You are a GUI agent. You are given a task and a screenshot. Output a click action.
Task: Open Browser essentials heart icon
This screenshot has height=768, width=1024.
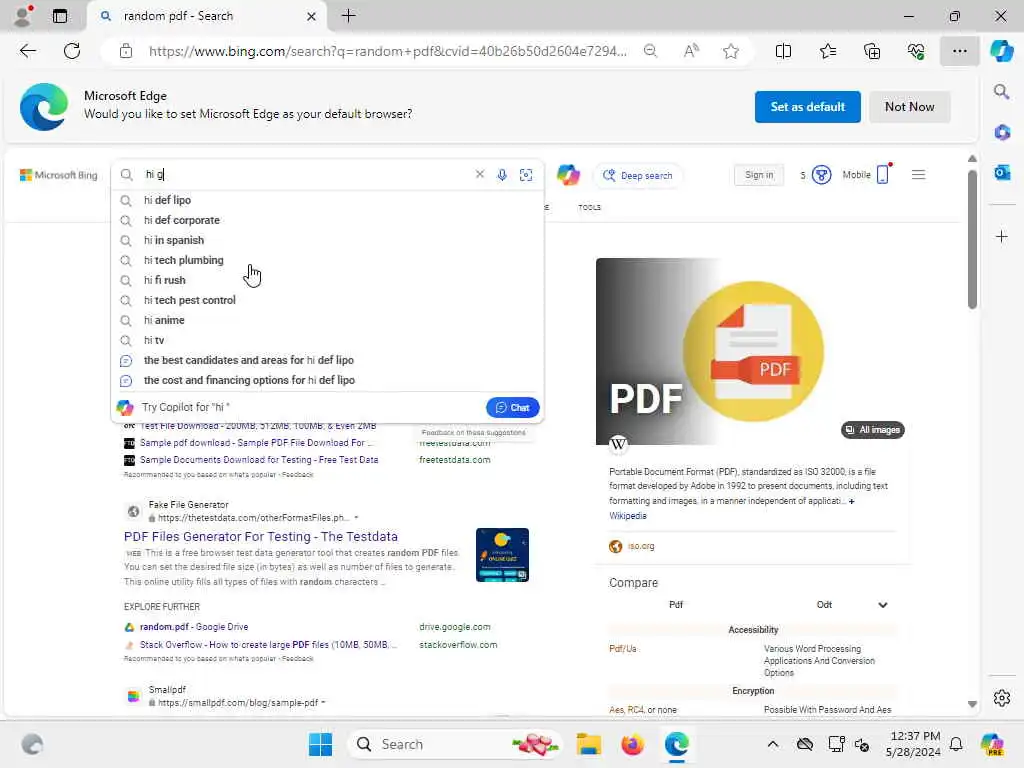916,51
